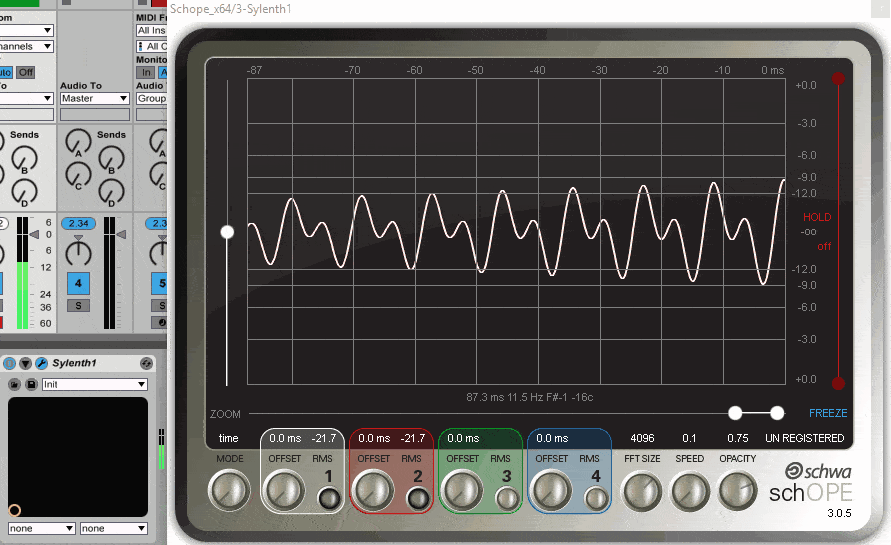This screenshot has height=545, width=891.
Task: Toggle channel 2 RMS button in Schope
Action: pyautogui.click(x=418, y=498)
